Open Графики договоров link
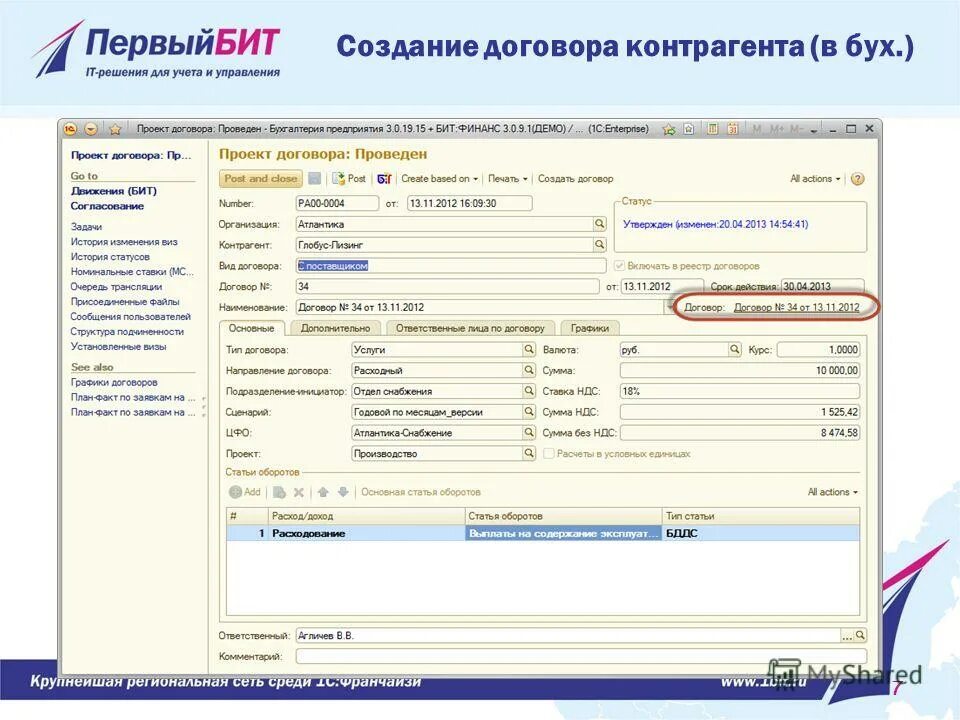 point(114,382)
